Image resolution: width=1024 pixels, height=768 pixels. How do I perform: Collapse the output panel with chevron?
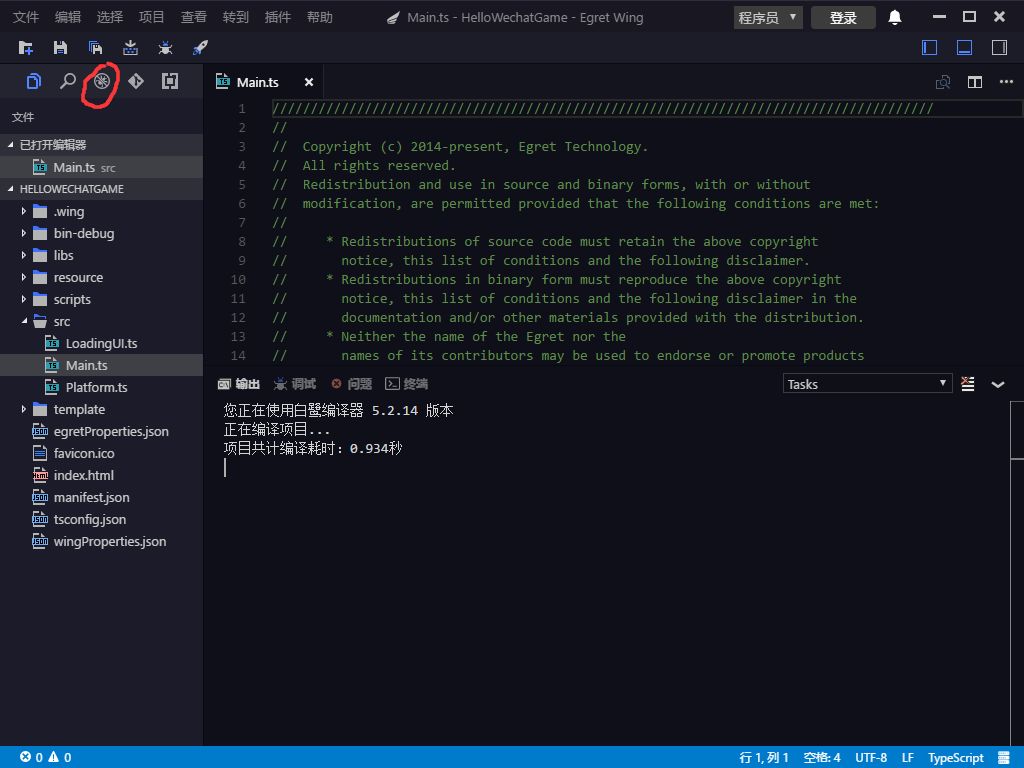(x=998, y=385)
